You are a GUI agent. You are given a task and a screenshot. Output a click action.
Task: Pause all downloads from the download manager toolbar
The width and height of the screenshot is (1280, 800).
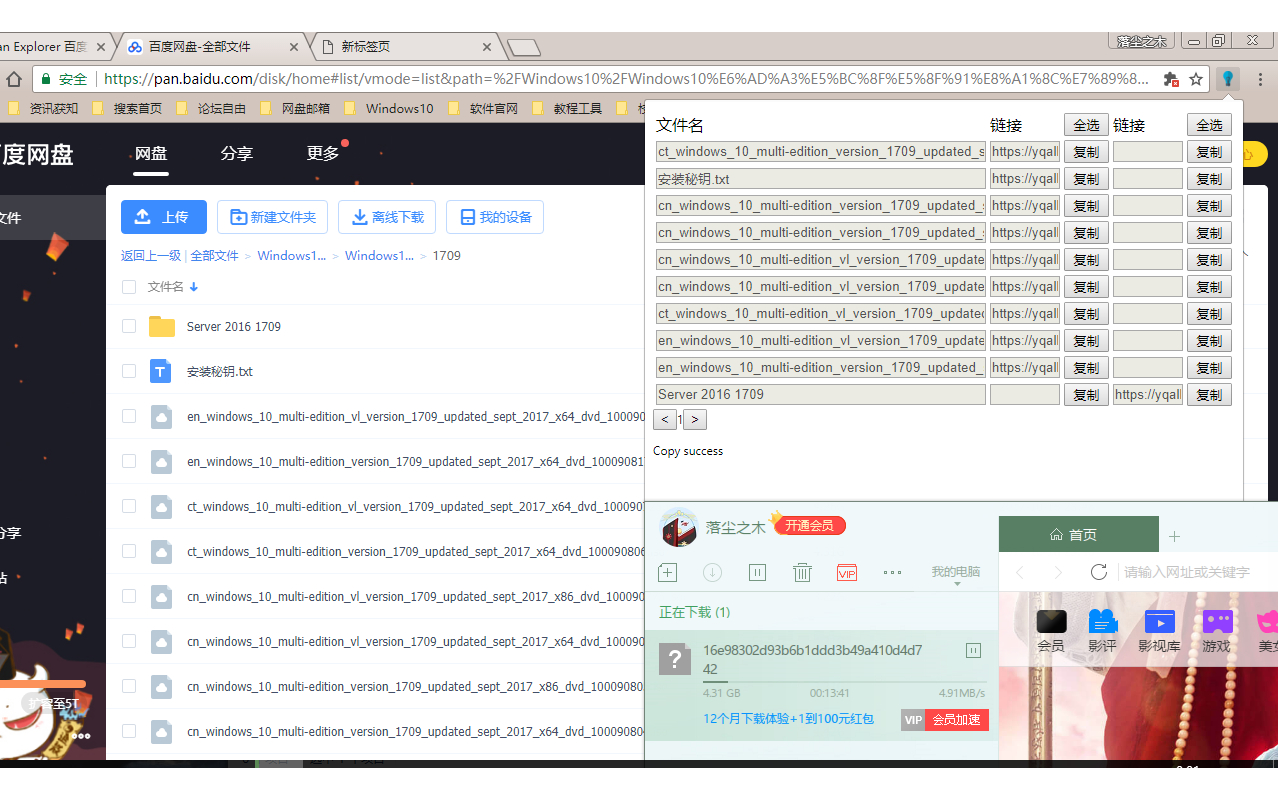pyautogui.click(x=757, y=572)
